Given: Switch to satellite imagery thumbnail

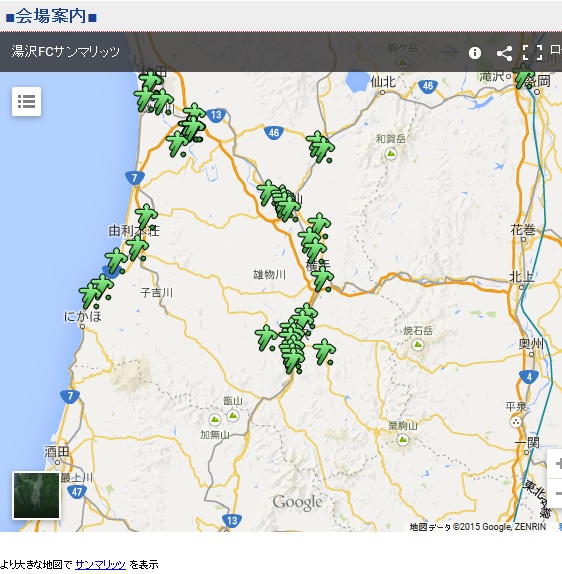Looking at the screenshot, I should (36, 495).
